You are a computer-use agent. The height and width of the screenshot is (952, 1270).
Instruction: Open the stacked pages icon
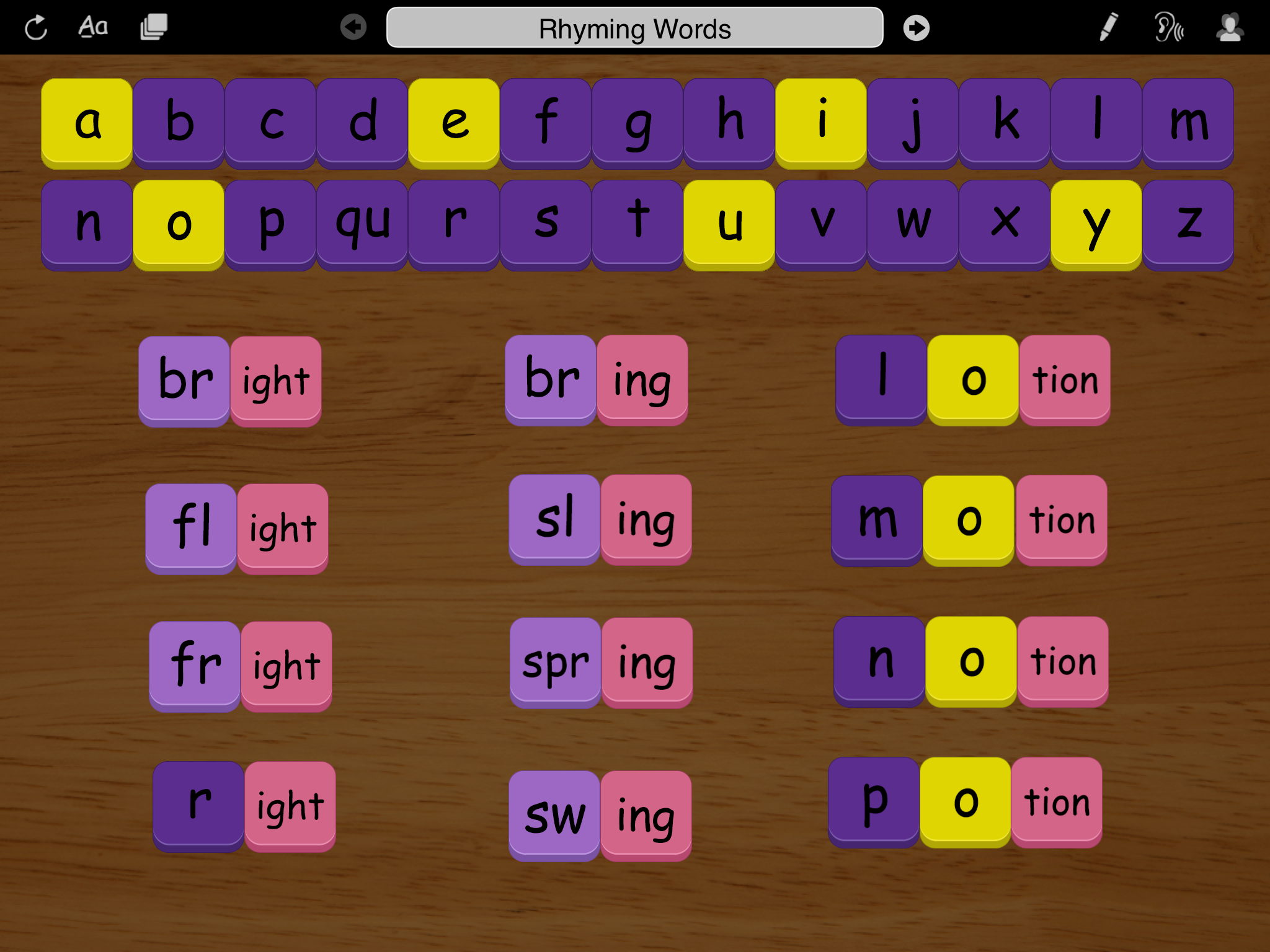tap(154, 27)
